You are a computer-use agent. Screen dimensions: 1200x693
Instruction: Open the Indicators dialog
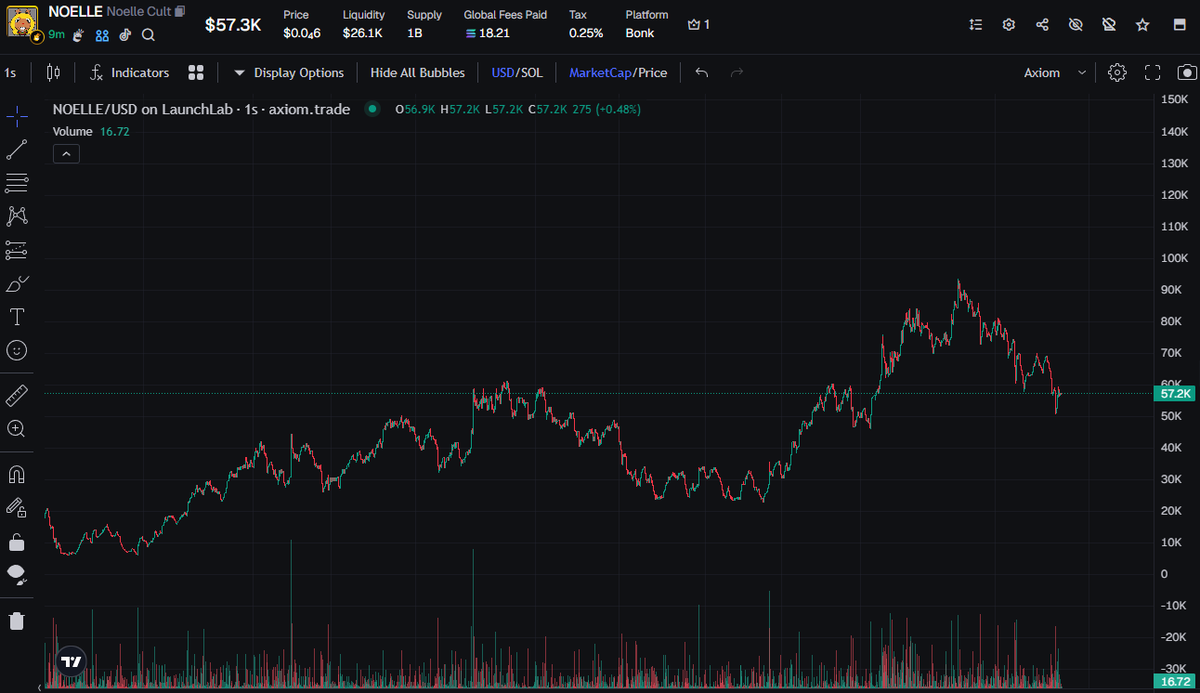[x=129, y=73]
